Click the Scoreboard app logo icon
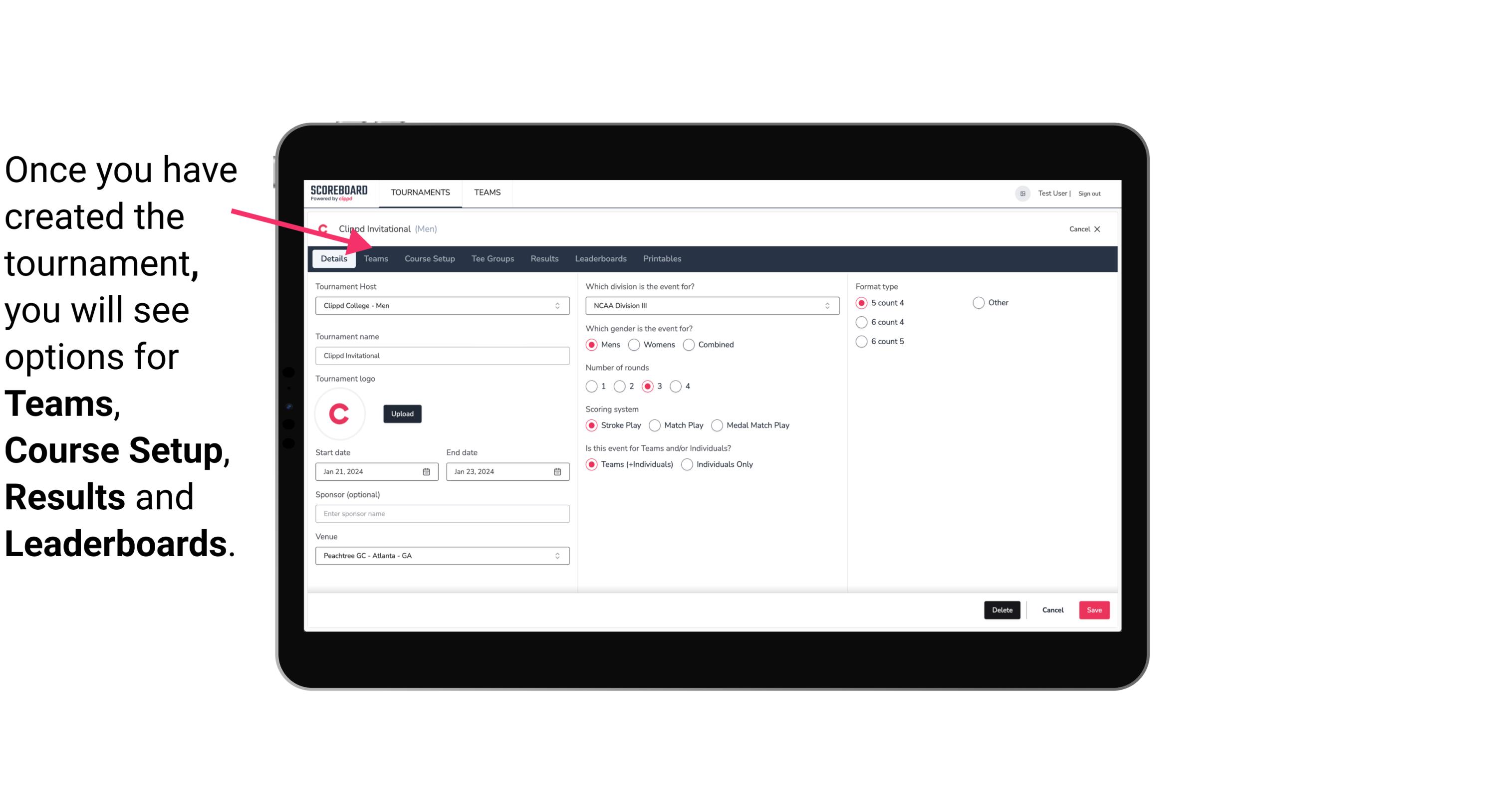Image resolution: width=1510 pixels, height=812 pixels. [339, 192]
